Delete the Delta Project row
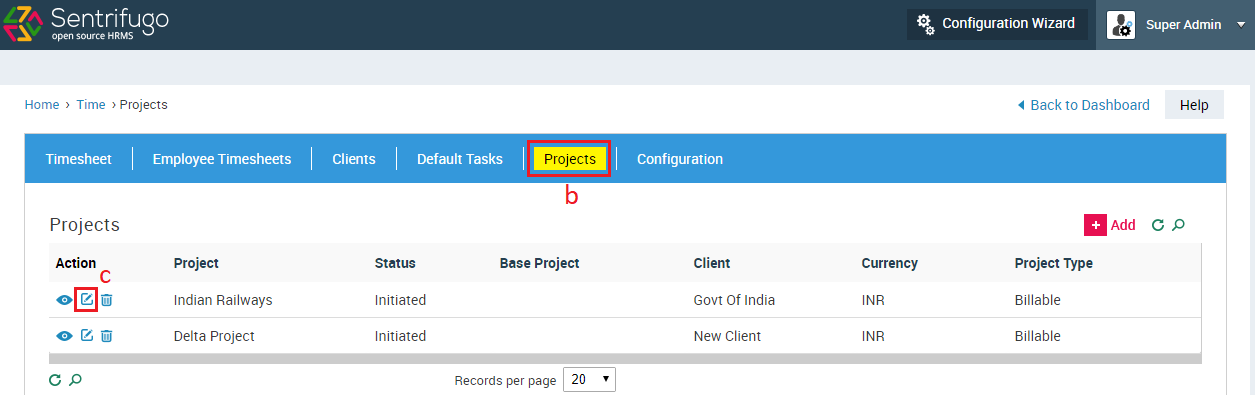Viewport: 1255px width, 395px height. coord(107,336)
